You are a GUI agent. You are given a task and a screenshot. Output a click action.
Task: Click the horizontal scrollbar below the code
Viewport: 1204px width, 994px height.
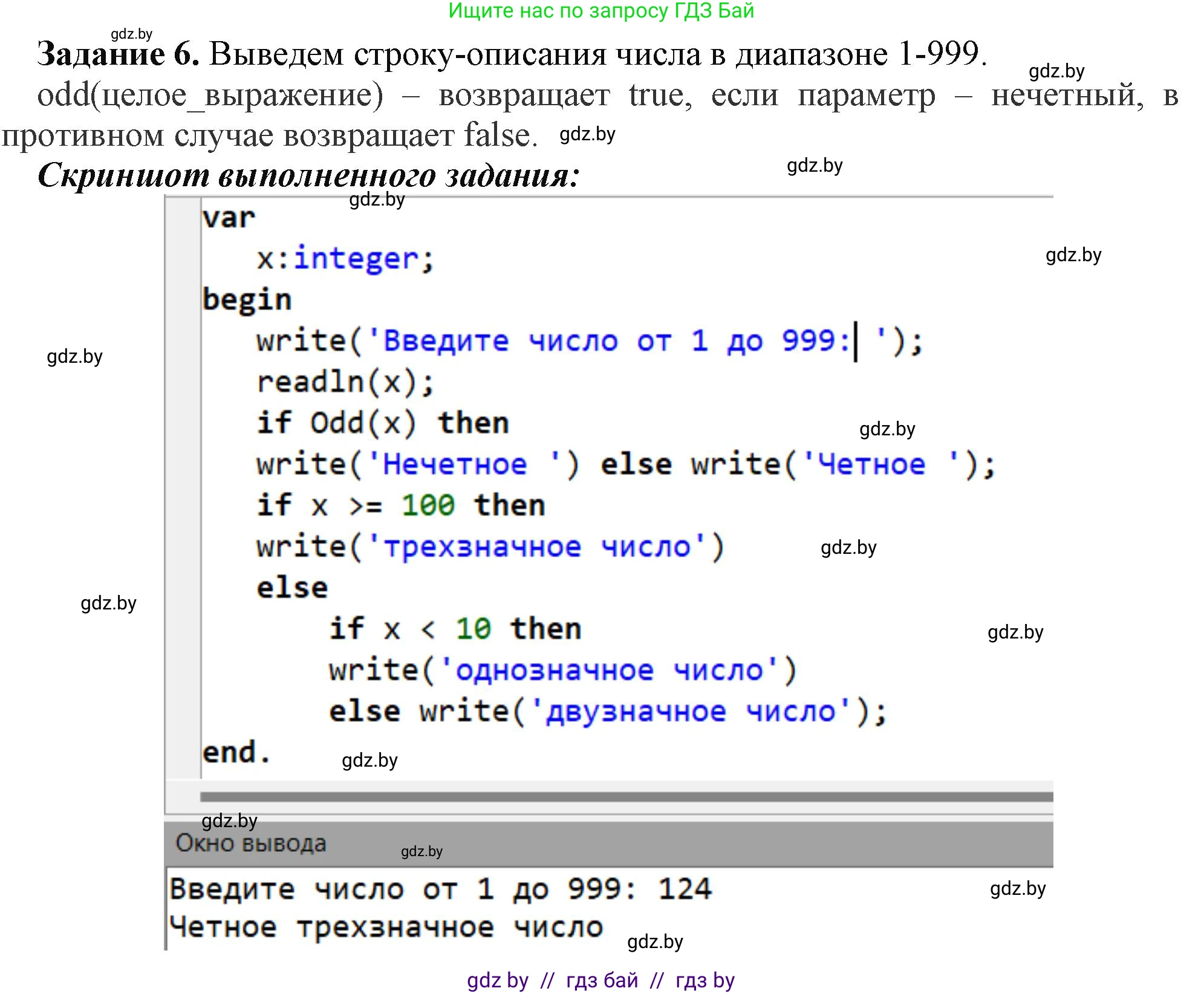626,797
